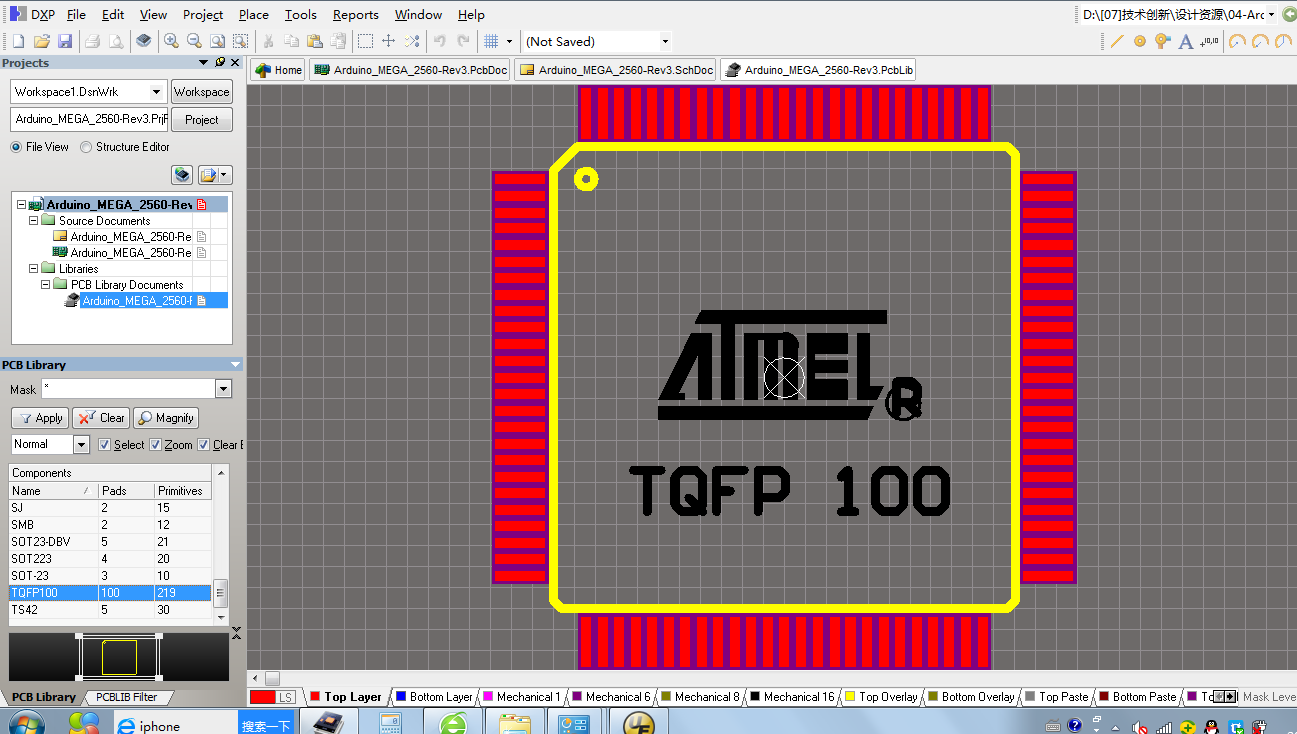Select the Bottom Layer tab
Viewport: 1297px width, 734px height.
point(434,697)
